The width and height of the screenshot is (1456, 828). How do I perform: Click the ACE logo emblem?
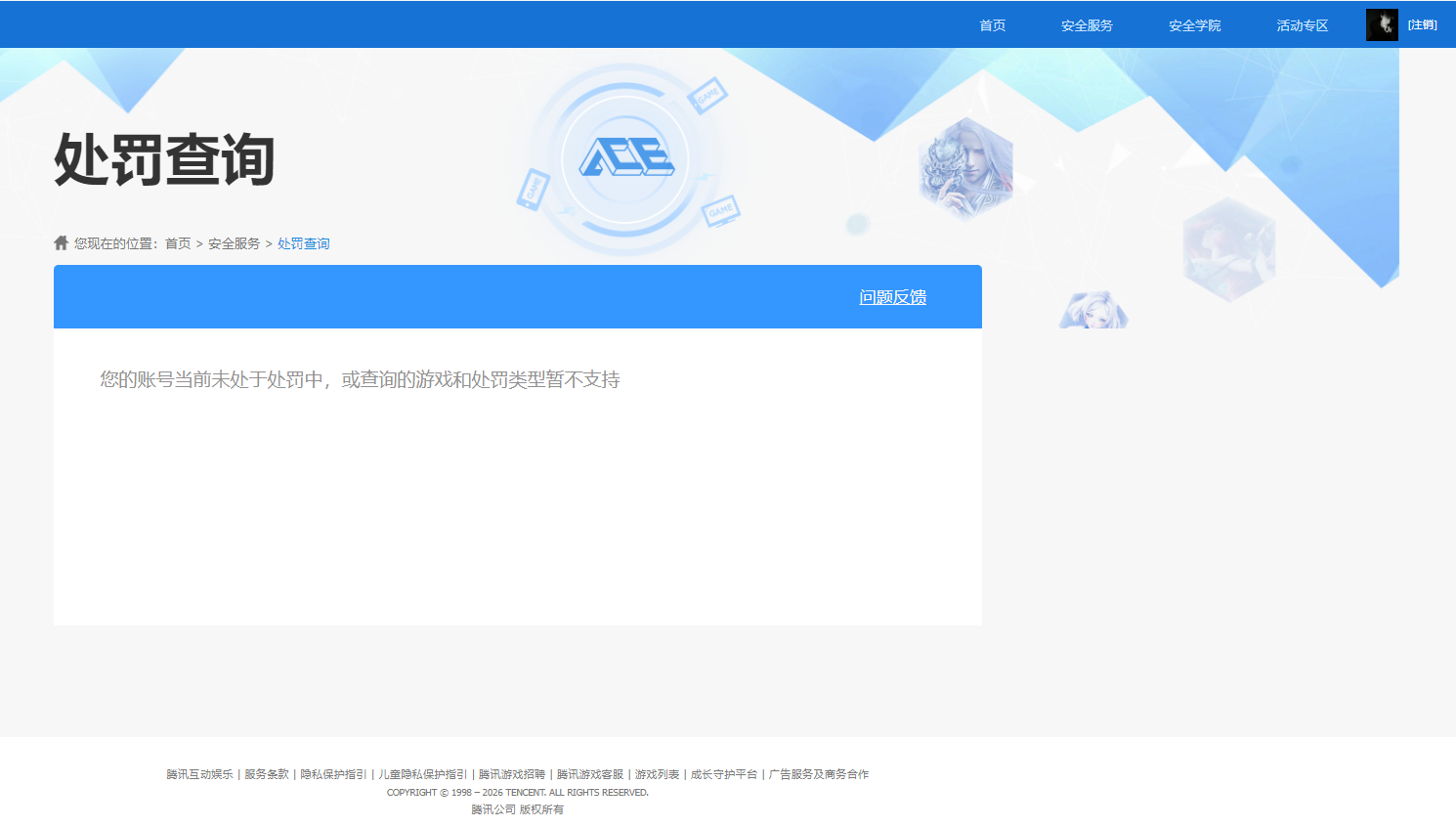coord(625,157)
